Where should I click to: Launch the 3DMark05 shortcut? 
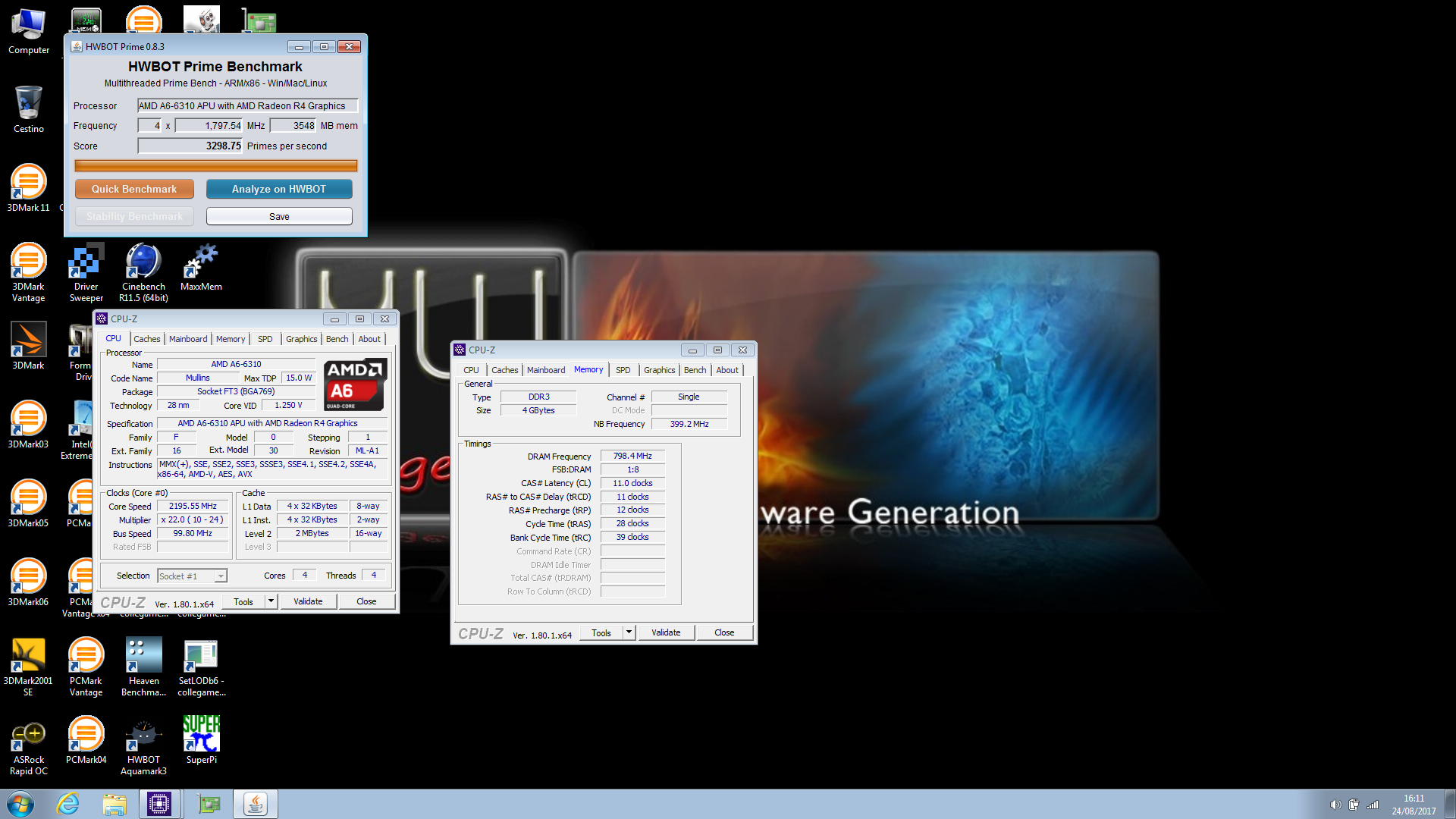tap(29, 504)
